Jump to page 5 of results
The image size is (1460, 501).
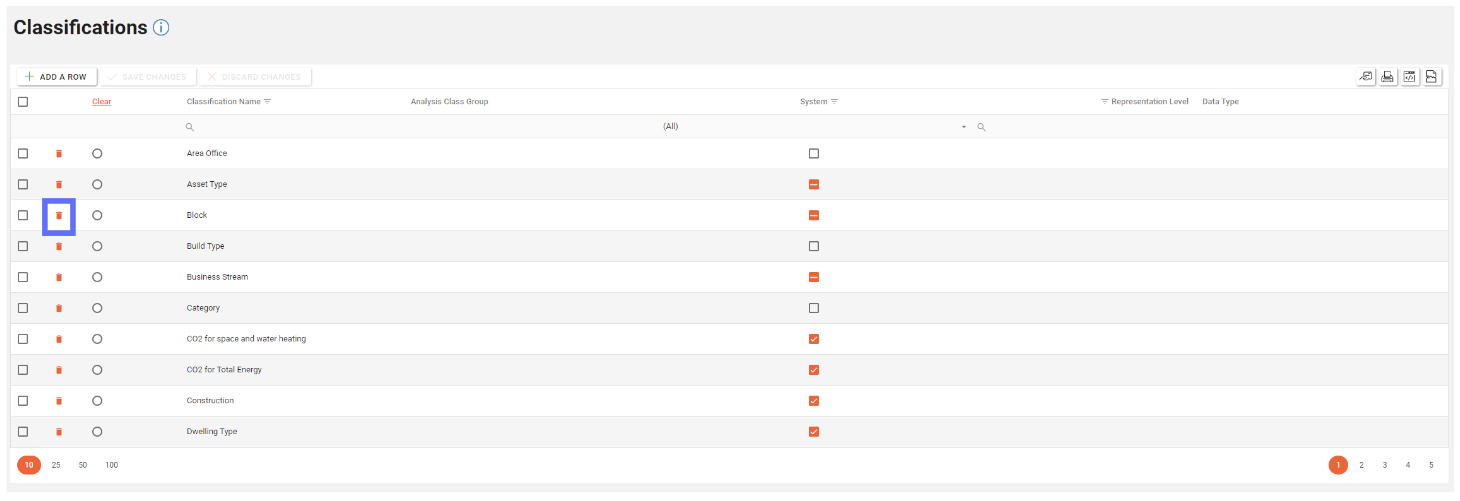pos(1431,465)
